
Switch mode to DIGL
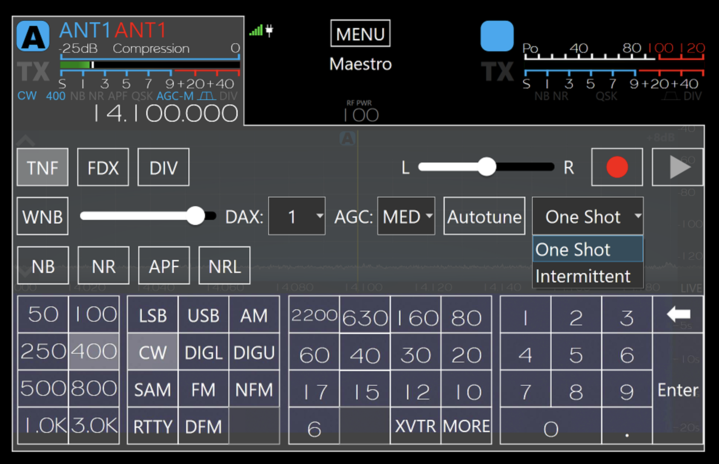(204, 352)
